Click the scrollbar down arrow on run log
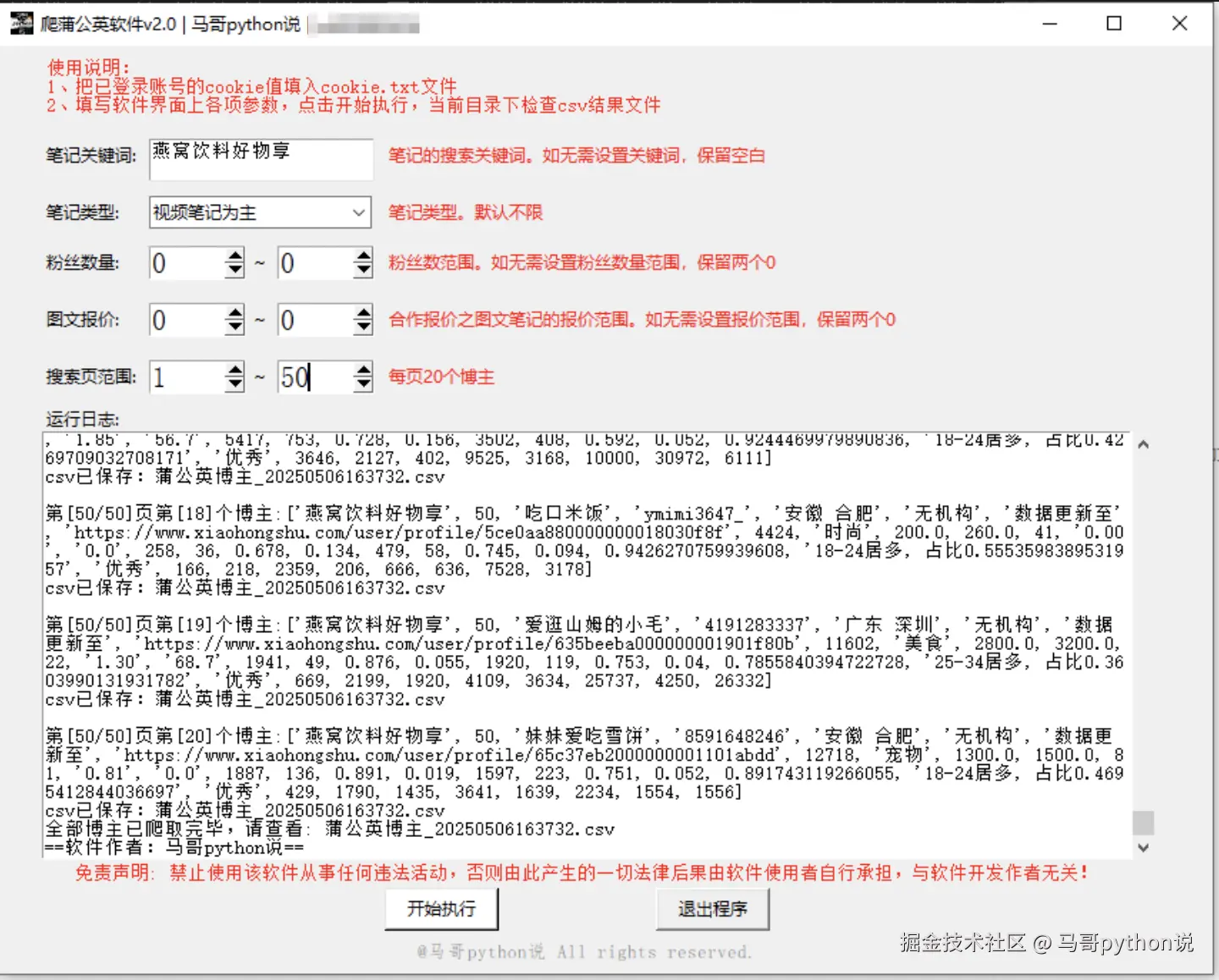Image resolution: width=1219 pixels, height=980 pixels. pyautogui.click(x=1143, y=848)
